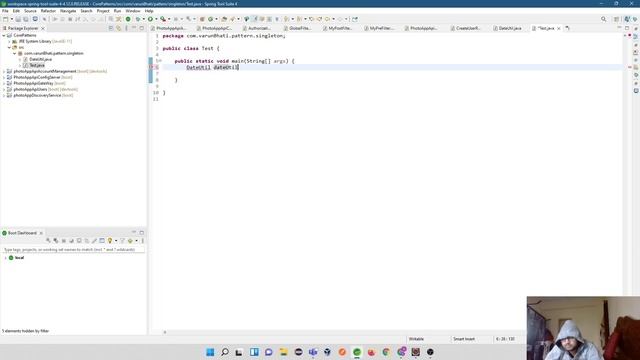
Task: Close the Boot Dashboard view
Action: click(x=41, y=233)
